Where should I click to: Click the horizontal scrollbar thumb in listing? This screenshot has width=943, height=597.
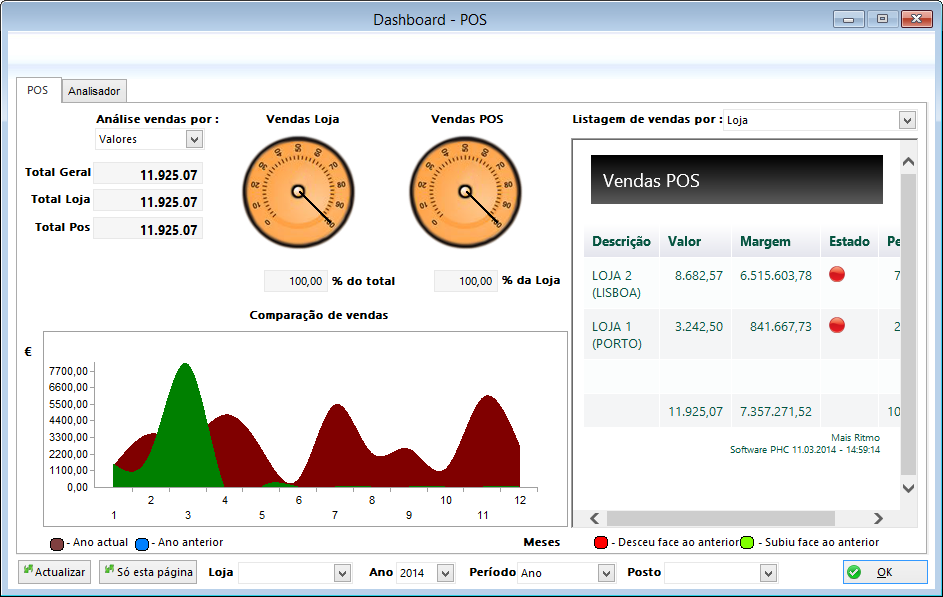(x=720, y=518)
